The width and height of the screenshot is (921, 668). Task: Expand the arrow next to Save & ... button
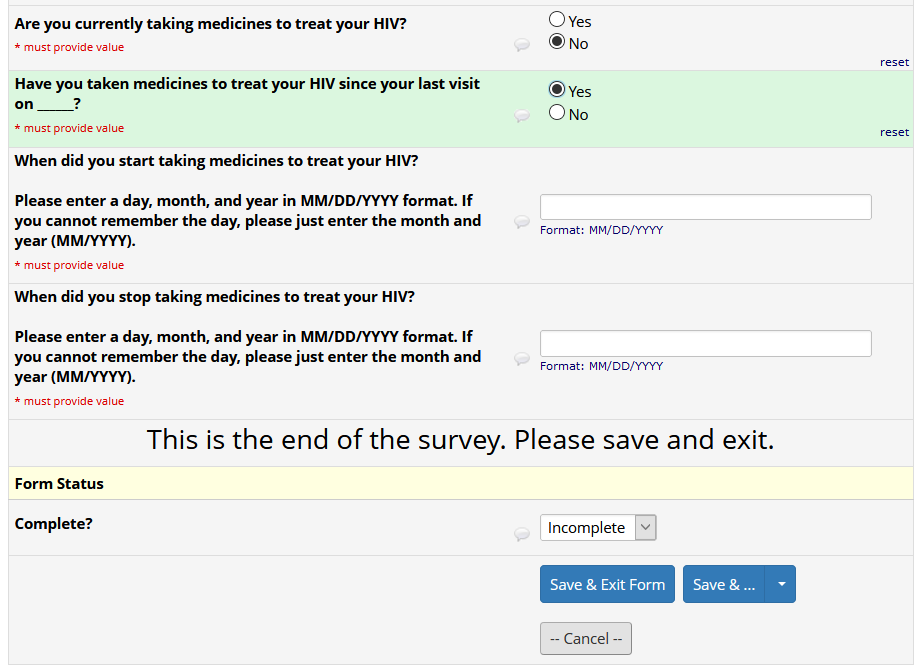coord(781,585)
